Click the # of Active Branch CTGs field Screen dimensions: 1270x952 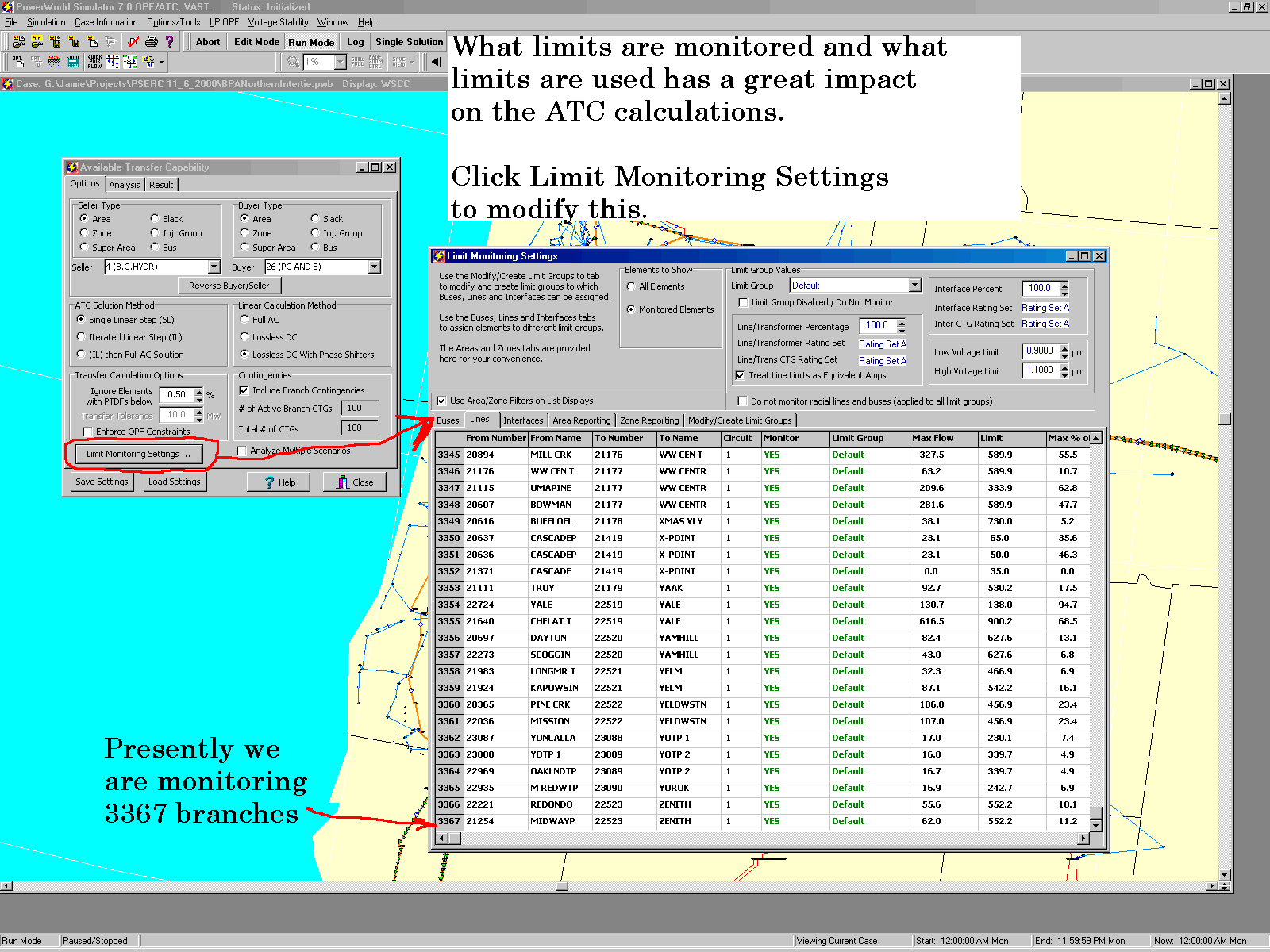(x=359, y=409)
